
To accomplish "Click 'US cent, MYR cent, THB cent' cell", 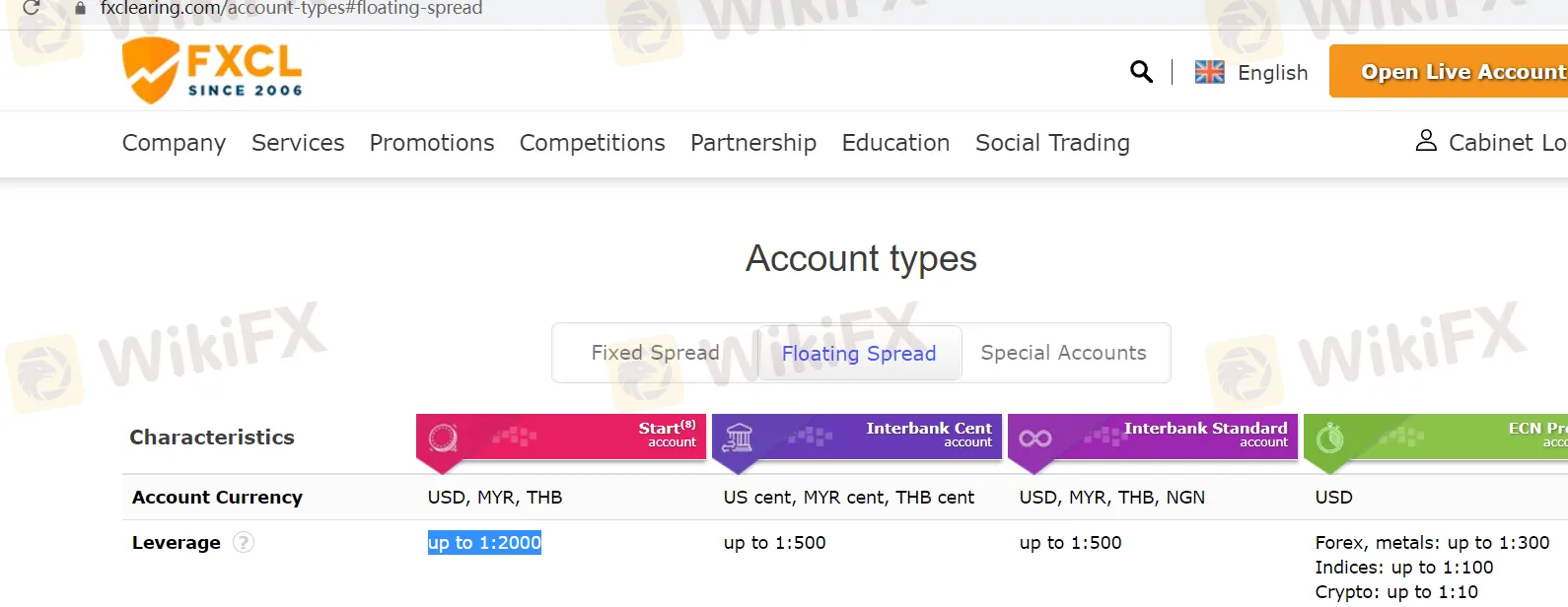I will point(849,498).
